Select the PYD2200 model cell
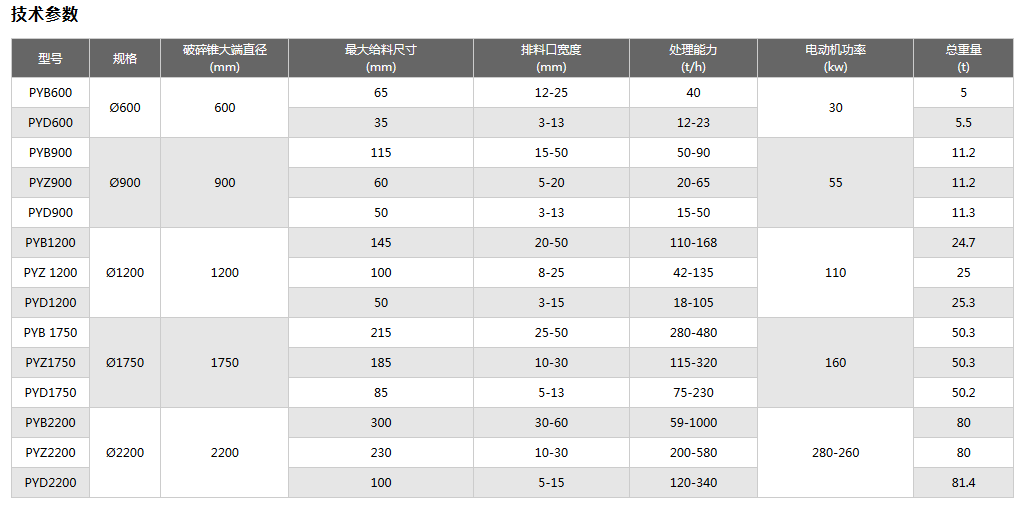The width and height of the screenshot is (1023, 508). point(50,482)
